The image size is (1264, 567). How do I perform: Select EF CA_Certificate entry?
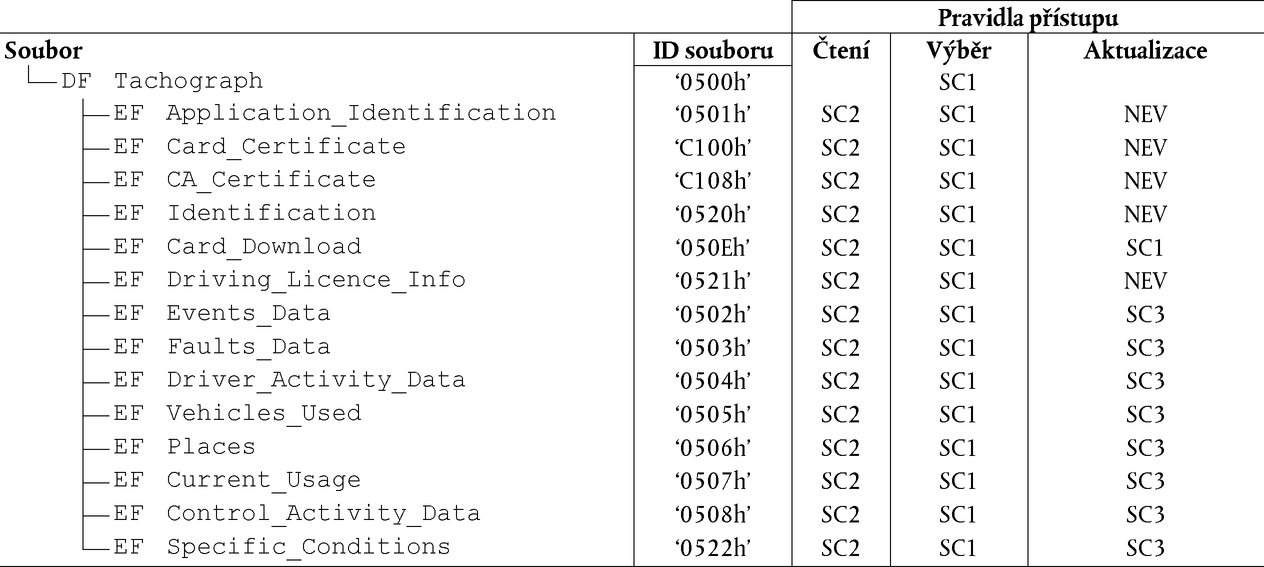[x=244, y=180]
